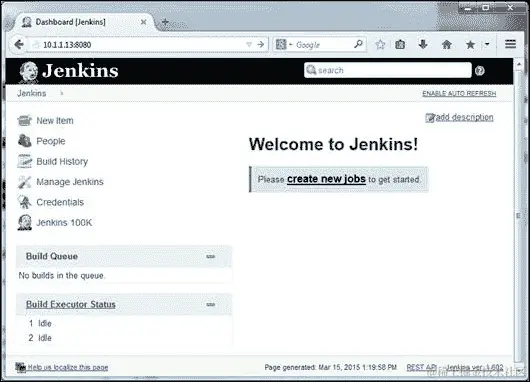The image size is (530, 382).
Task: Open the Jenkins 100K link
Action: click(x=64, y=222)
